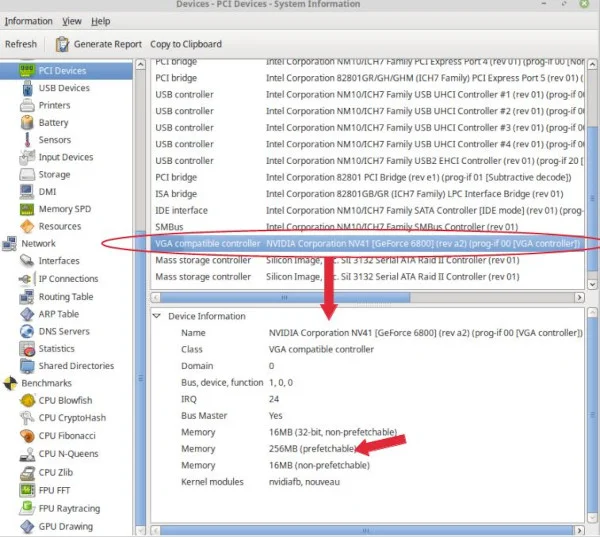This screenshot has height=537, width=600.
Task: Open the CPU Blowfish benchmark icon
Action: 27,401
